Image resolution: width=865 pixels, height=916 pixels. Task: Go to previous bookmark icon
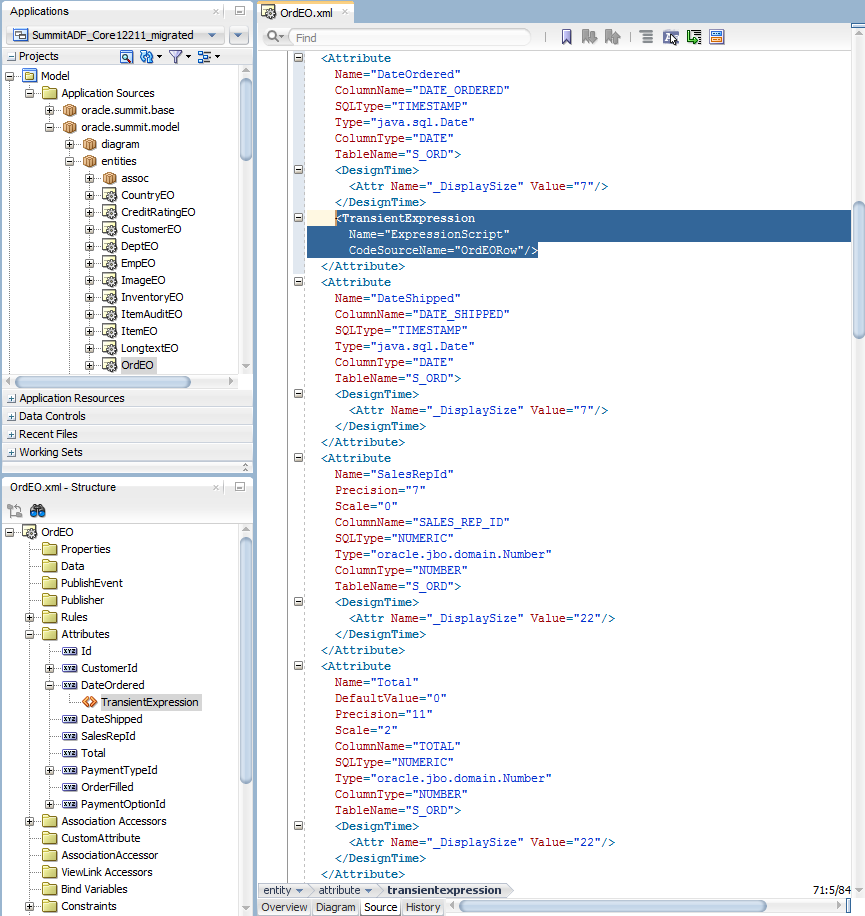[x=613, y=37]
